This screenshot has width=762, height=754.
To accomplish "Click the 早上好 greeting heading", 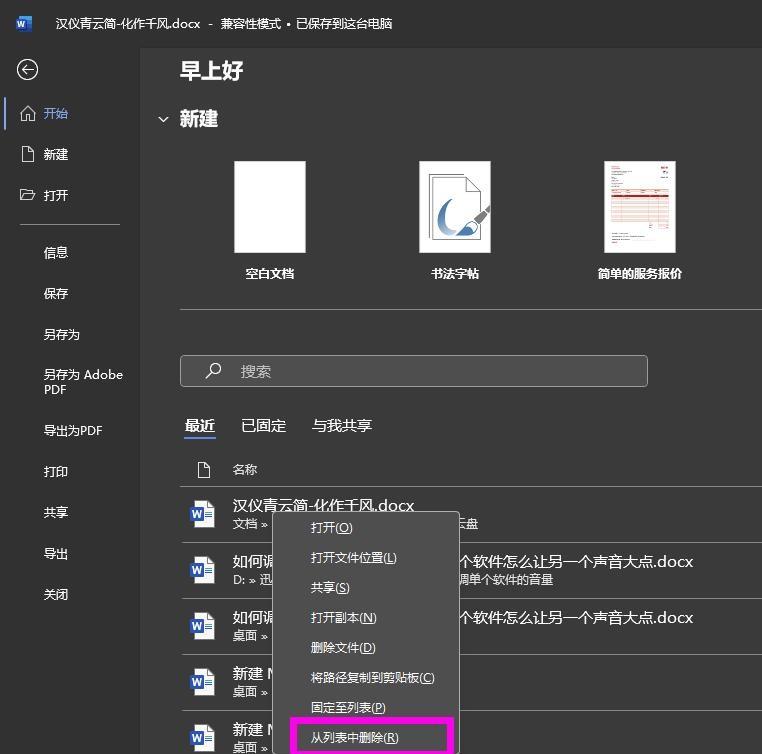I will 211,70.
